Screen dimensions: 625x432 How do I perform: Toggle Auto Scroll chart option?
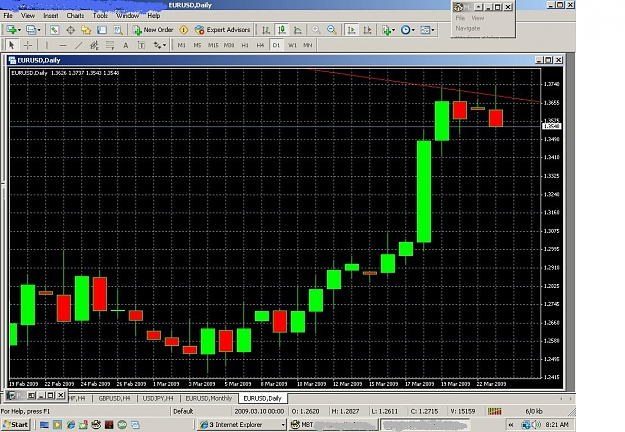coord(351,30)
